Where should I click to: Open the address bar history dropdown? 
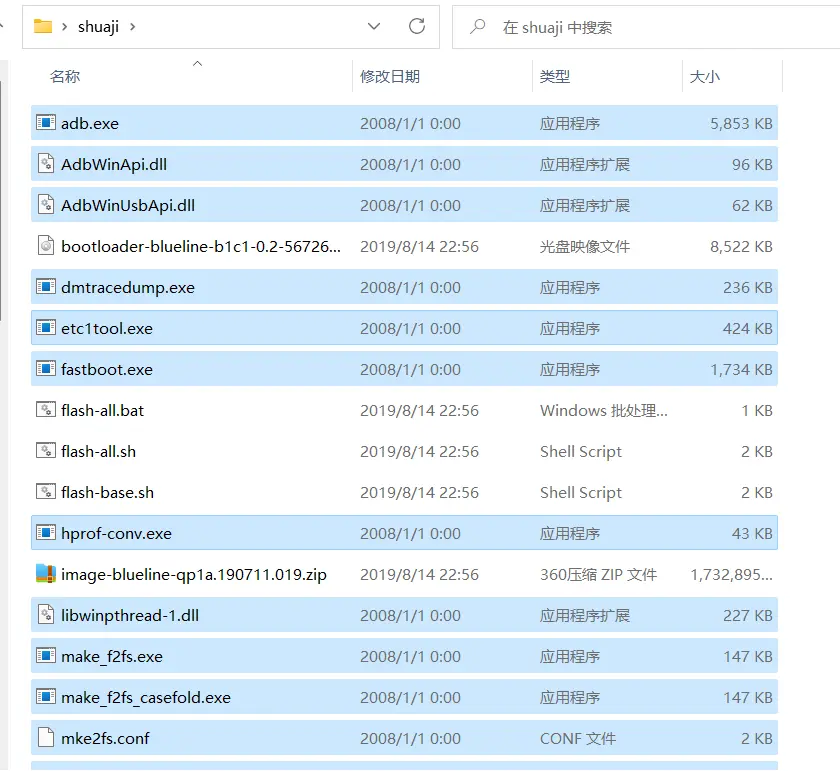374,26
